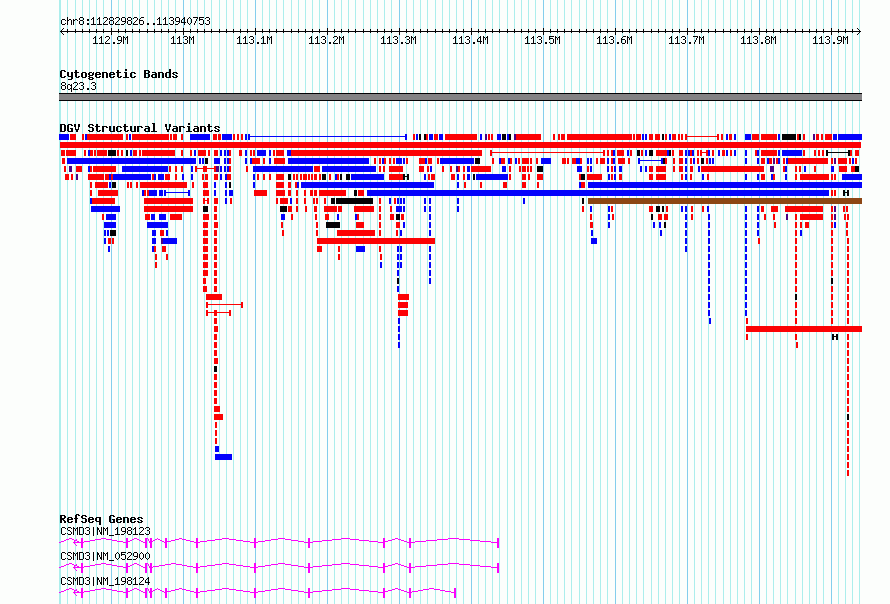Image resolution: width=890 pixels, height=604 pixels.
Task: Click the 113.8M ruler tick label
Action: click(758, 40)
